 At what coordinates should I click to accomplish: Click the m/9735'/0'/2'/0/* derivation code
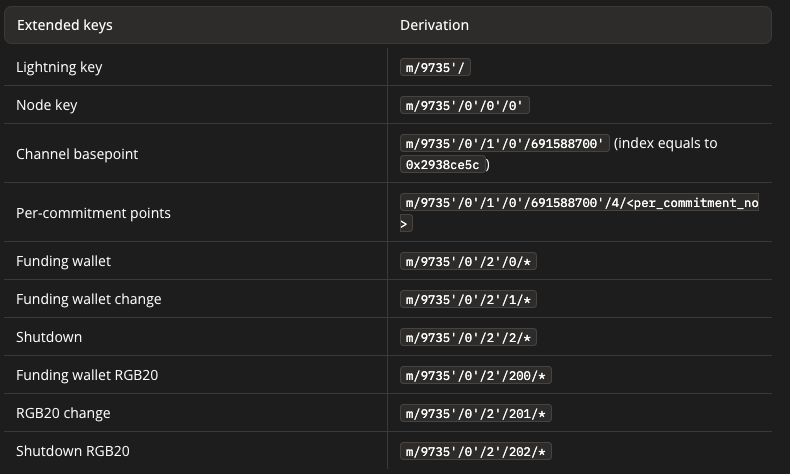click(469, 261)
